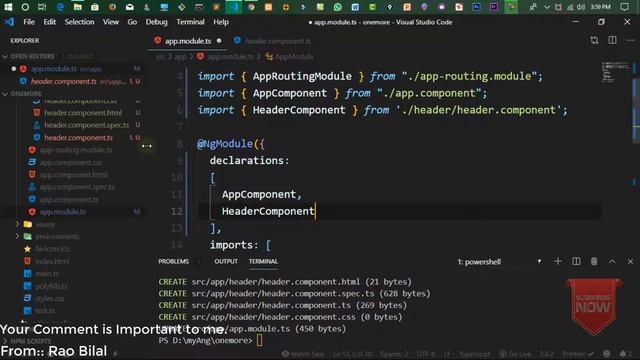Collapse the OPEN EDITORS section
Screen dimensions: 640x360
(x=33, y=56)
